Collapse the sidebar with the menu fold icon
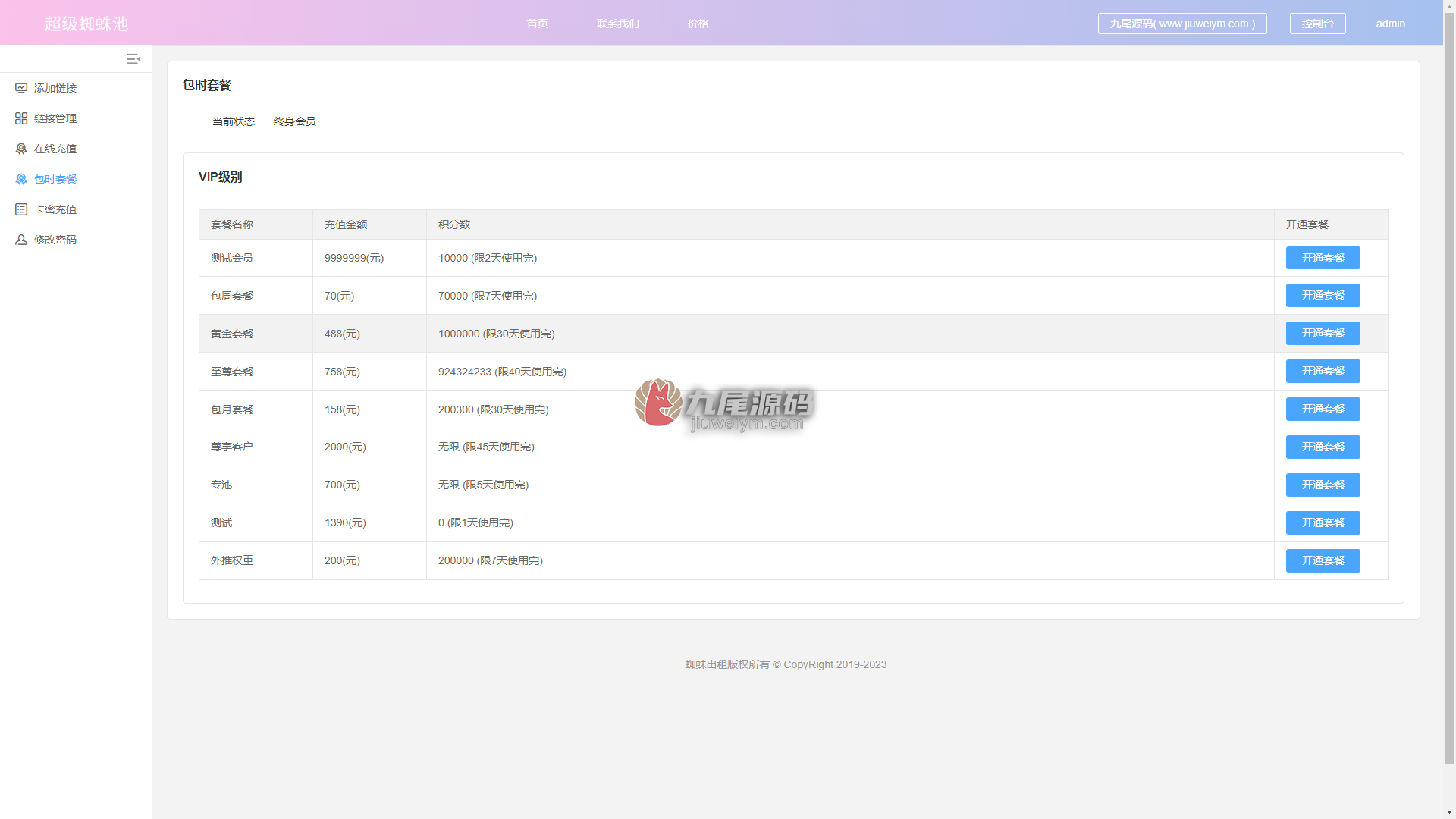 [133, 59]
